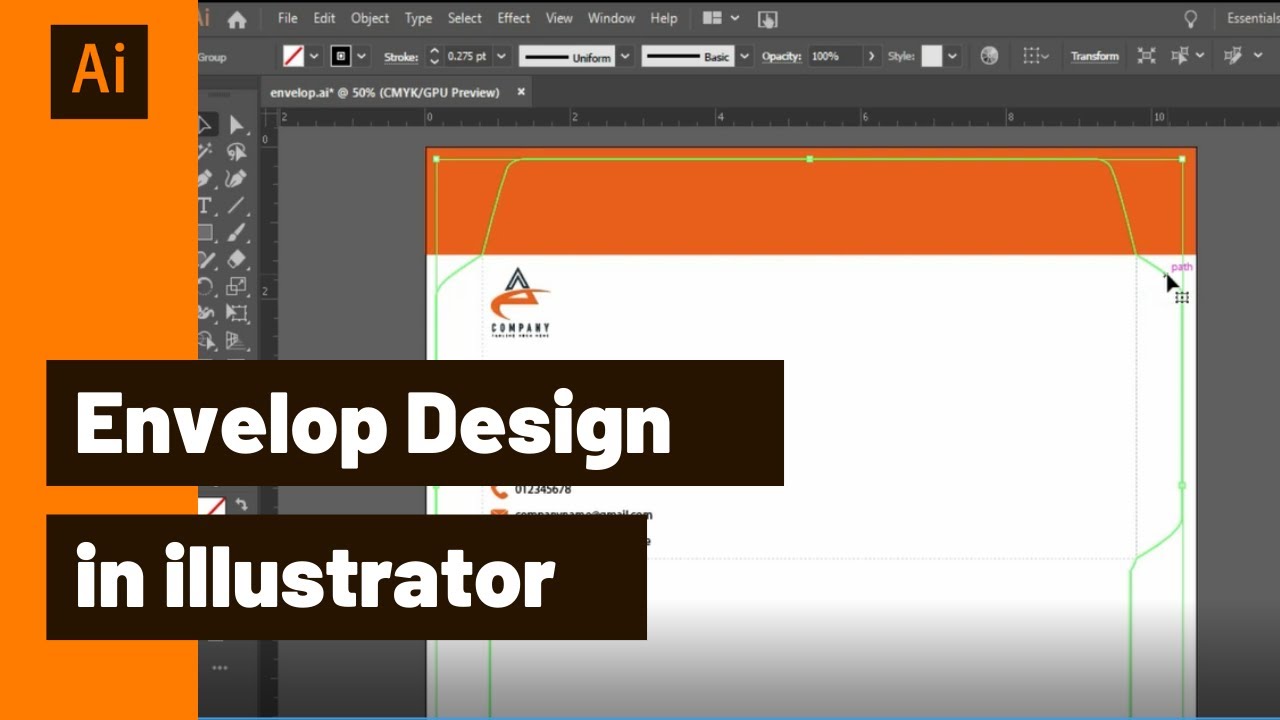Click the Align to selection icon
The width and height of the screenshot is (1280, 720).
click(x=1031, y=56)
